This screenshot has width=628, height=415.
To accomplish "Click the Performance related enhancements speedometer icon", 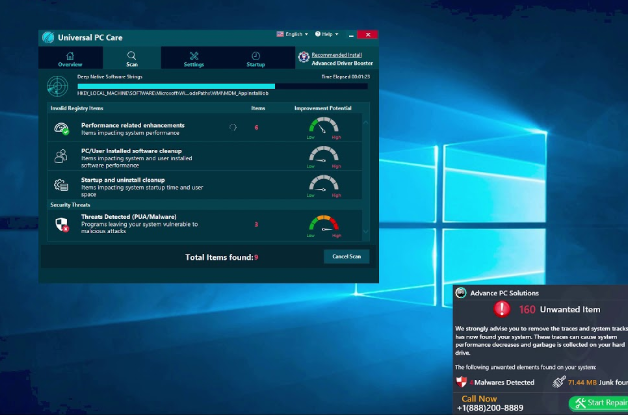I will 61,128.
